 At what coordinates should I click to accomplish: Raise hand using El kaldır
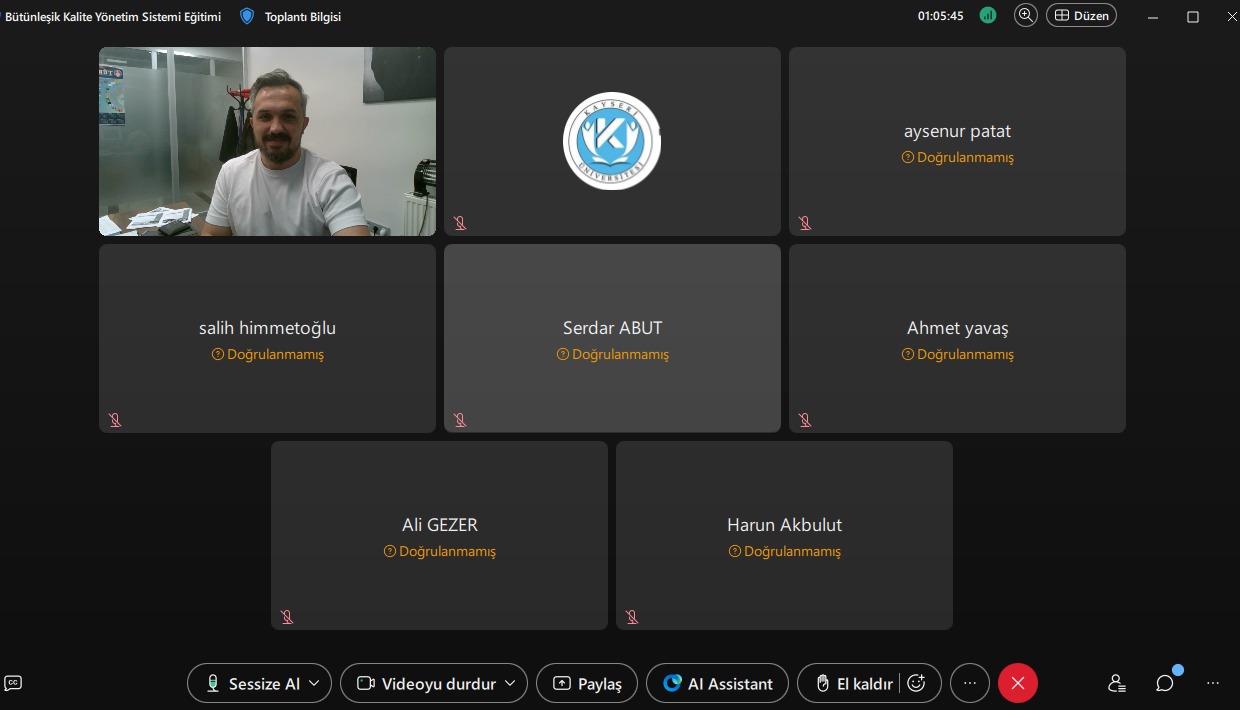pos(853,684)
